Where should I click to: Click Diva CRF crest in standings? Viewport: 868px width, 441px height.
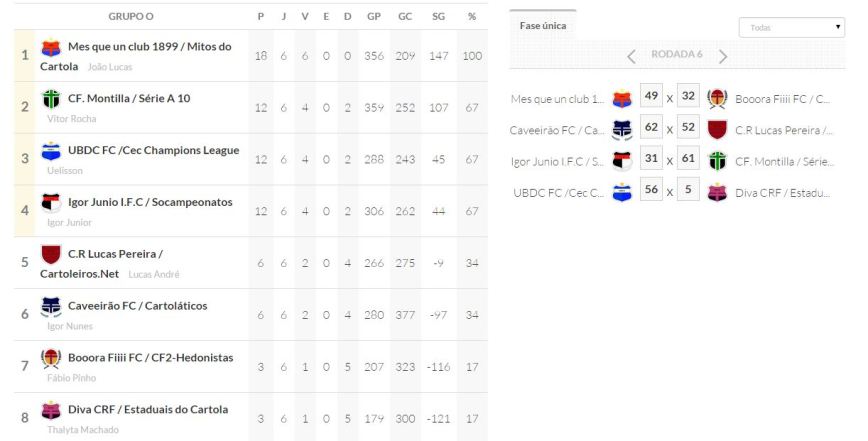pyautogui.click(x=51, y=410)
